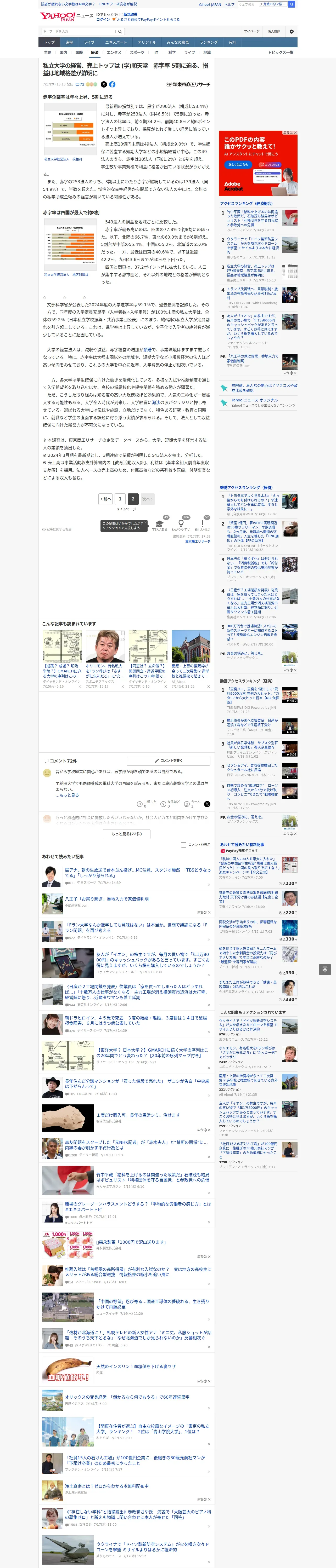Click the 東京商工リサーチ source link under 最終更新
This screenshot has height=1568, width=336.
point(198,541)
